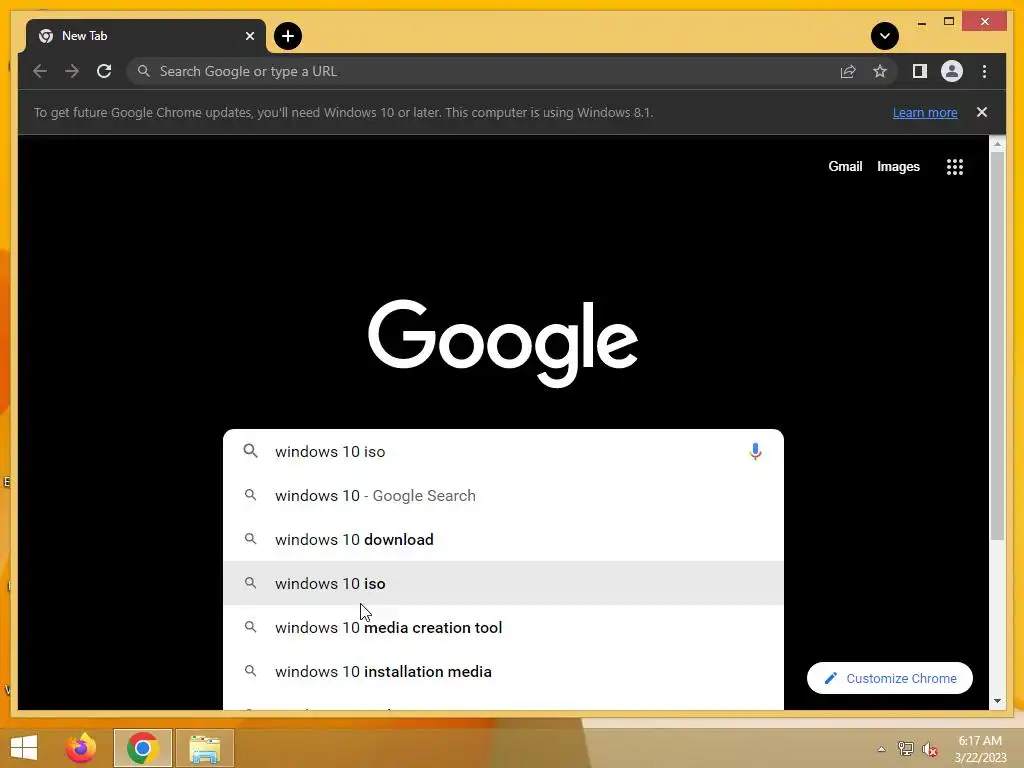This screenshot has width=1024, height=768.
Task: Click the back navigation arrow
Action: click(40, 71)
